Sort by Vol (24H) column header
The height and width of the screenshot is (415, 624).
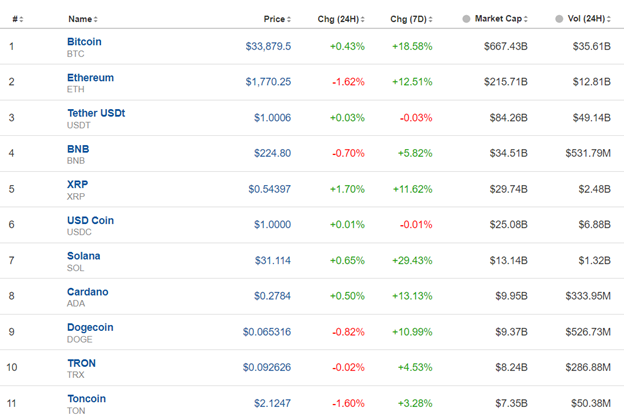click(x=589, y=19)
